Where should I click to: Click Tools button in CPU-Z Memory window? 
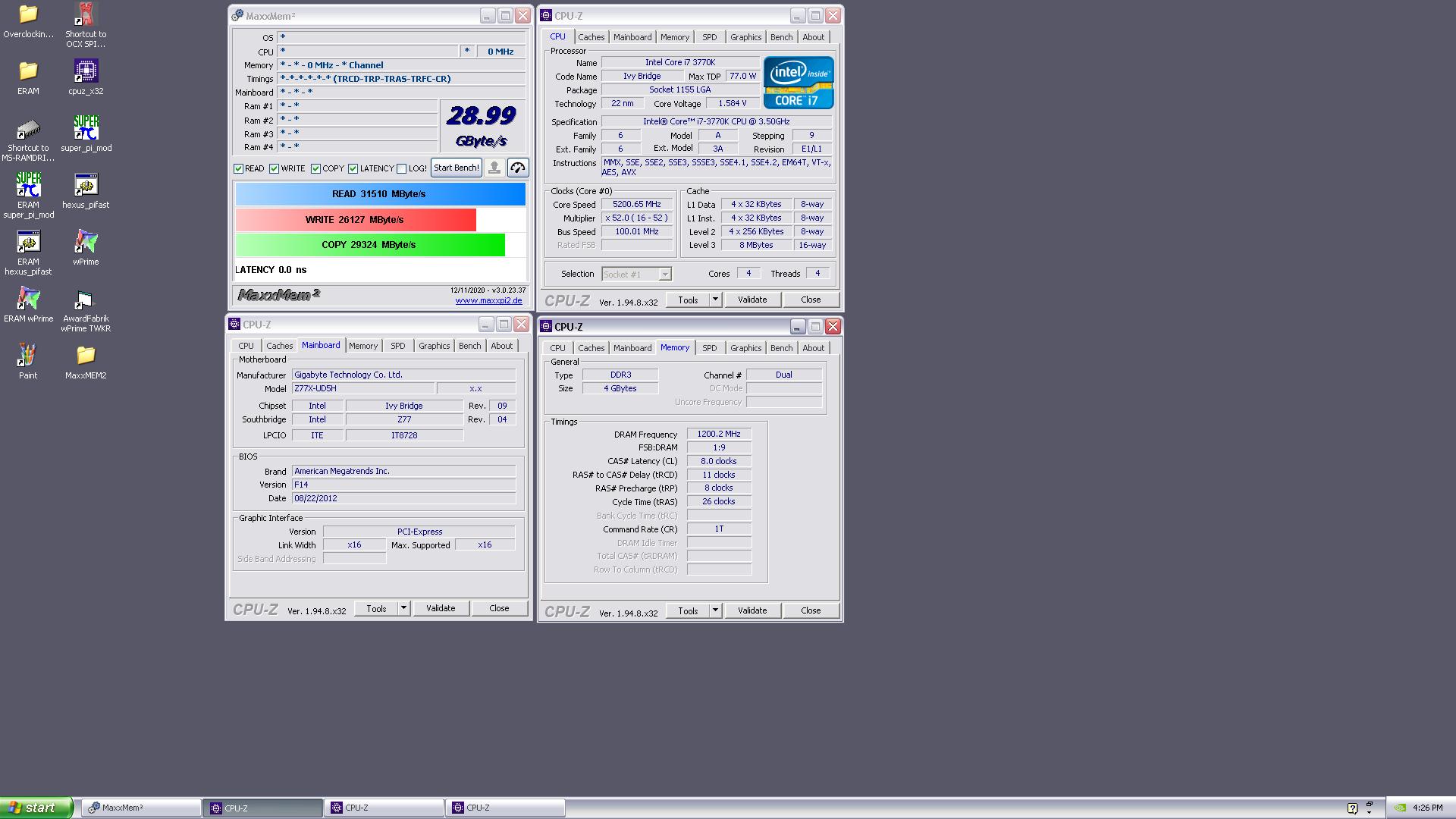pos(688,610)
